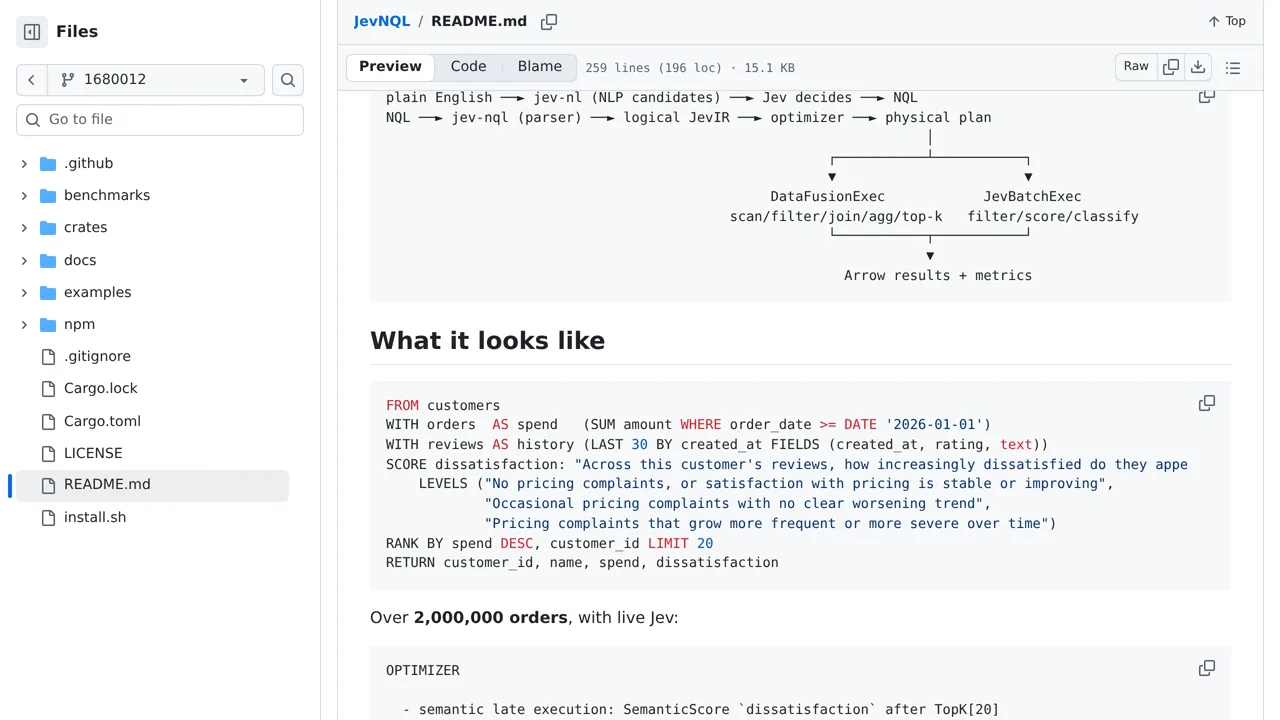
Task: Copy the FROM customers query block
Action: click(1207, 404)
